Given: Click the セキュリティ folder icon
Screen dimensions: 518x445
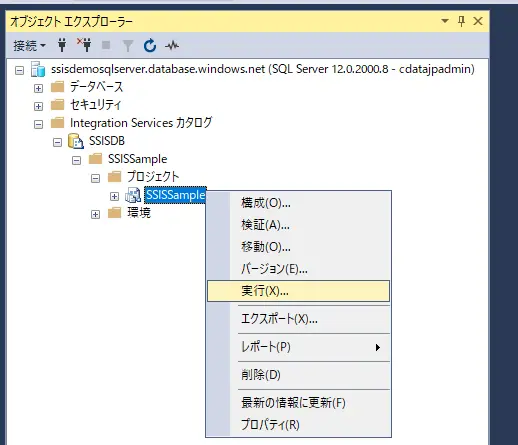Looking at the screenshot, I should point(57,105).
